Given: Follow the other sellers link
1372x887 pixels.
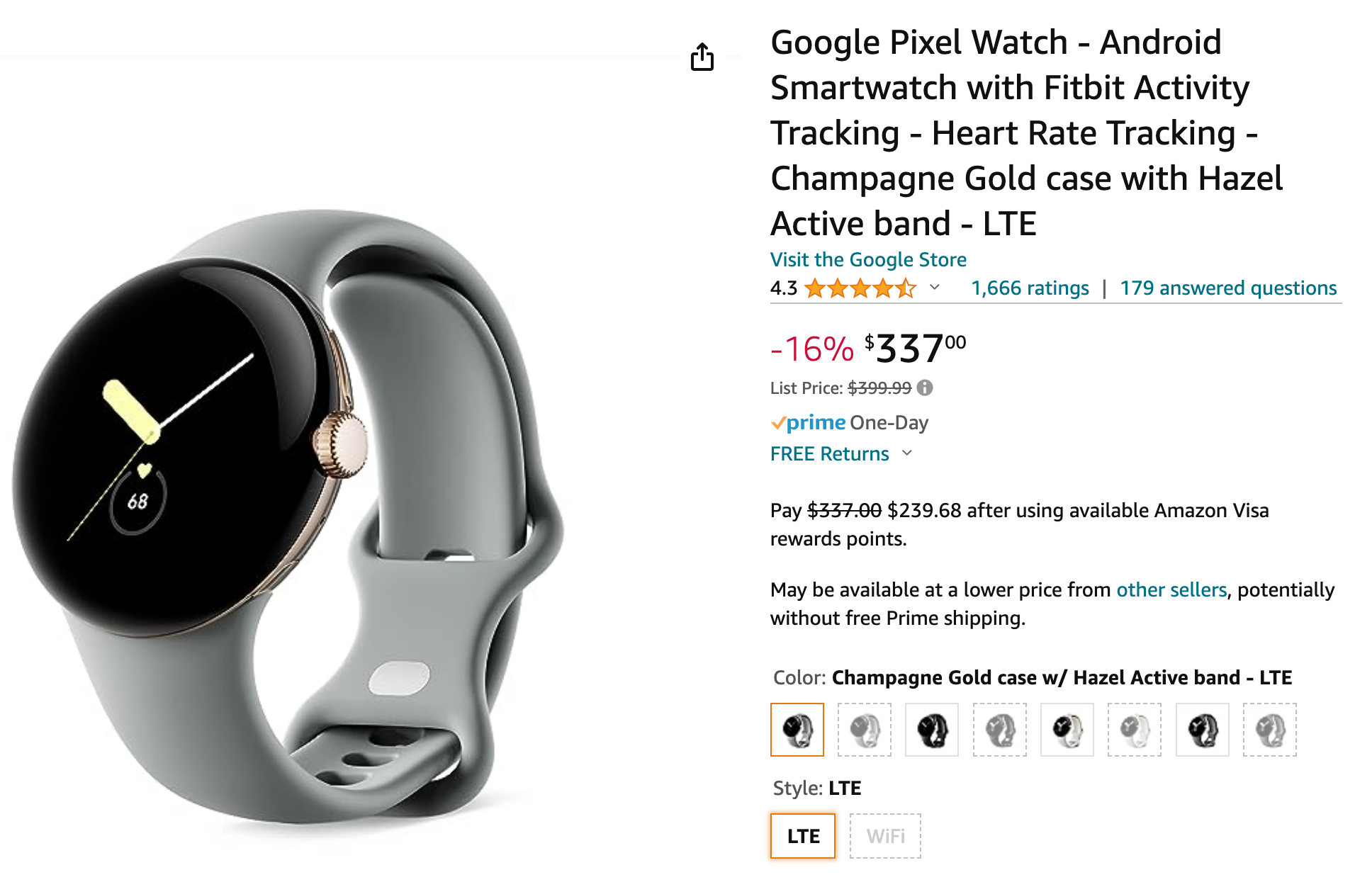Looking at the screenshot, I should (x=1171, y=589).
